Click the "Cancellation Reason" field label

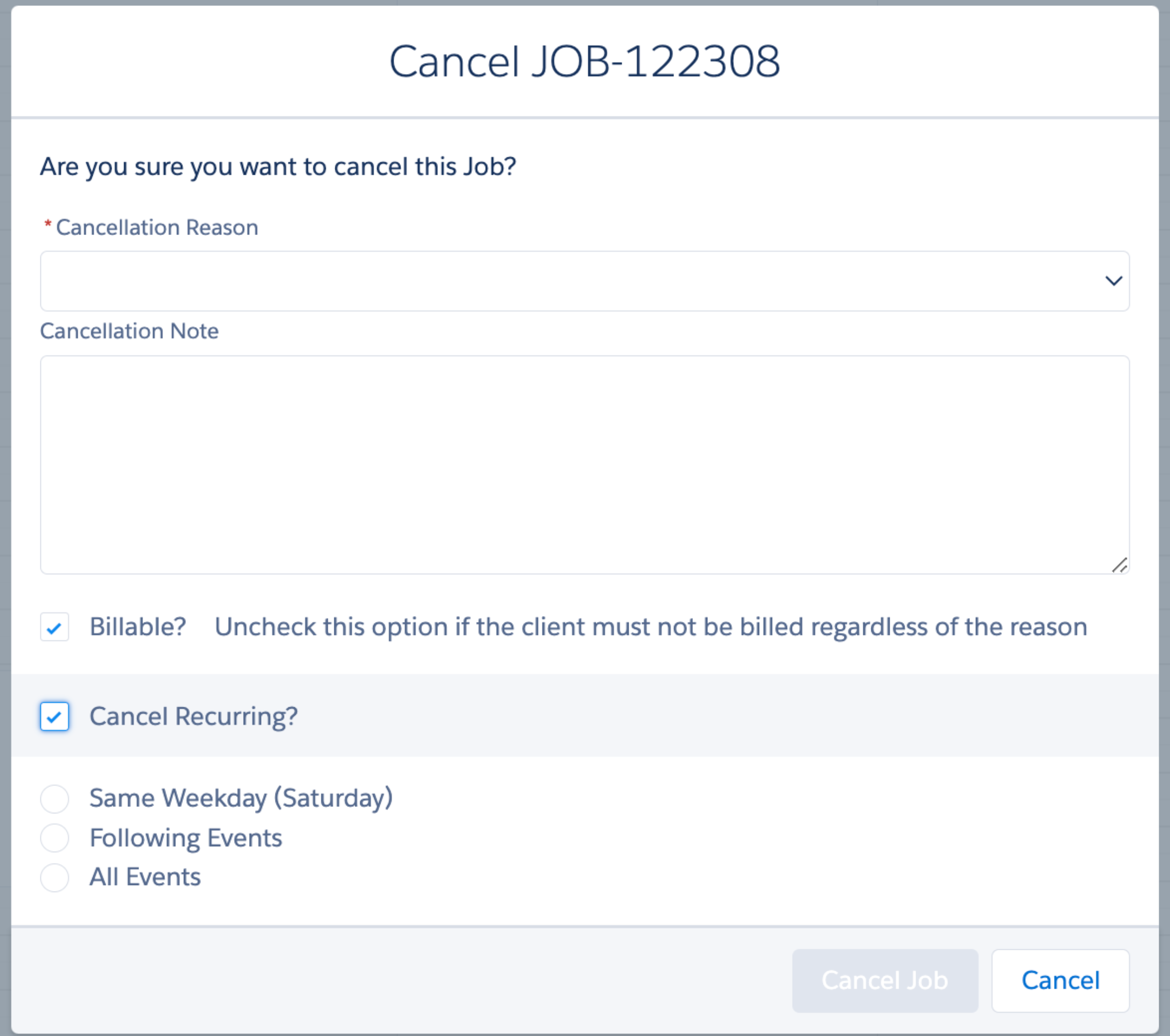[157, 228]
